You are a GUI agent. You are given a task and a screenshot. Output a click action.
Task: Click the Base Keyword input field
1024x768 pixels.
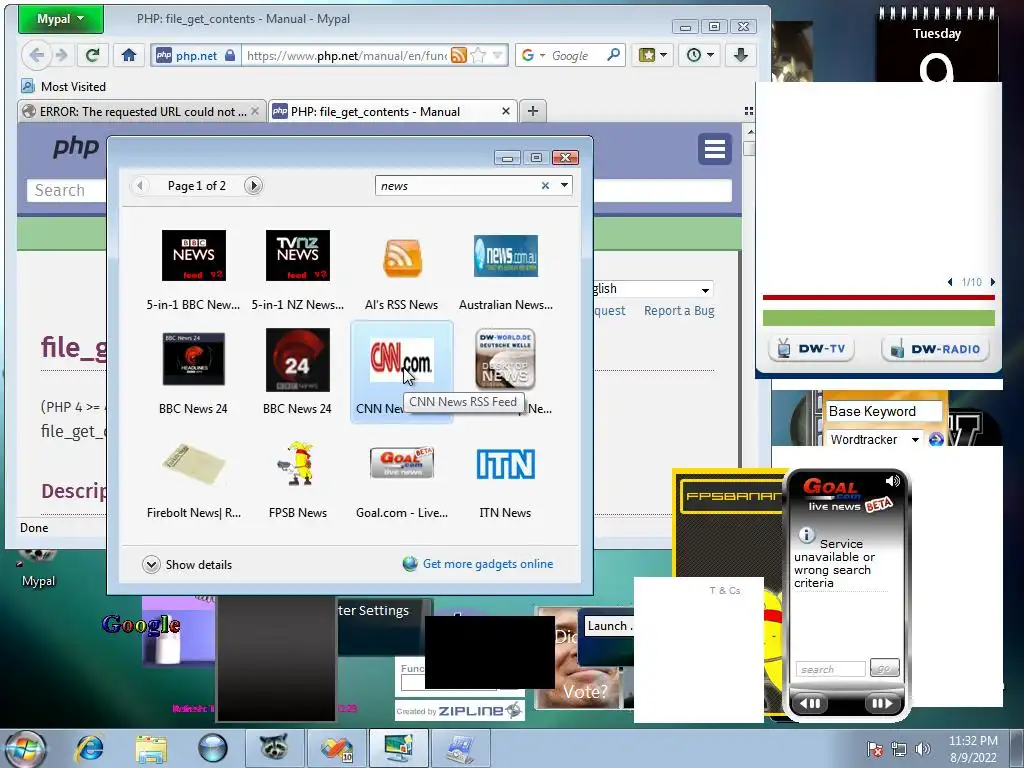882,411
